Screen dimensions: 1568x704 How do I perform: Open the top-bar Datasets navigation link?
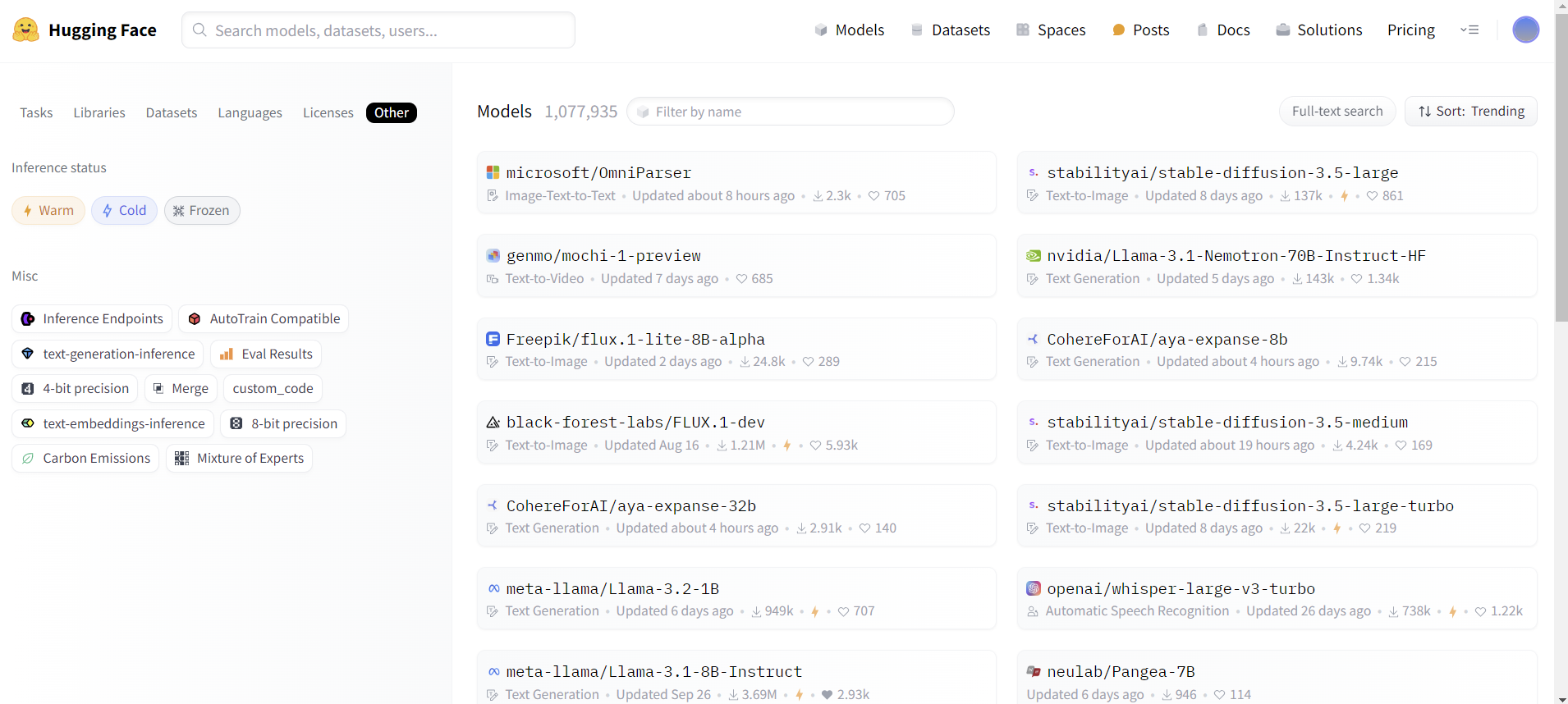(951, 30)
